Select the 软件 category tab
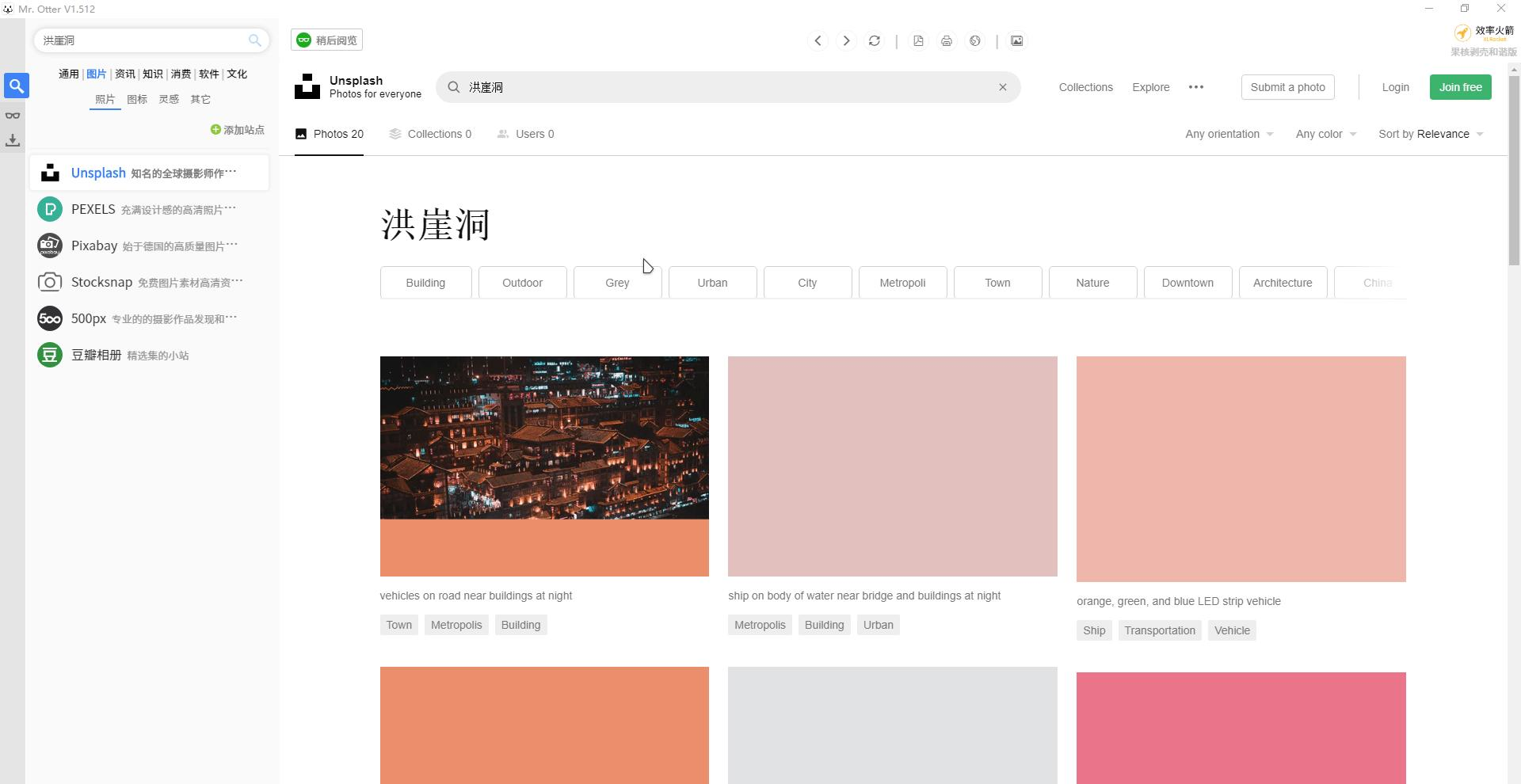Screen dimensions: 1521x784 [x=209, y=74]
